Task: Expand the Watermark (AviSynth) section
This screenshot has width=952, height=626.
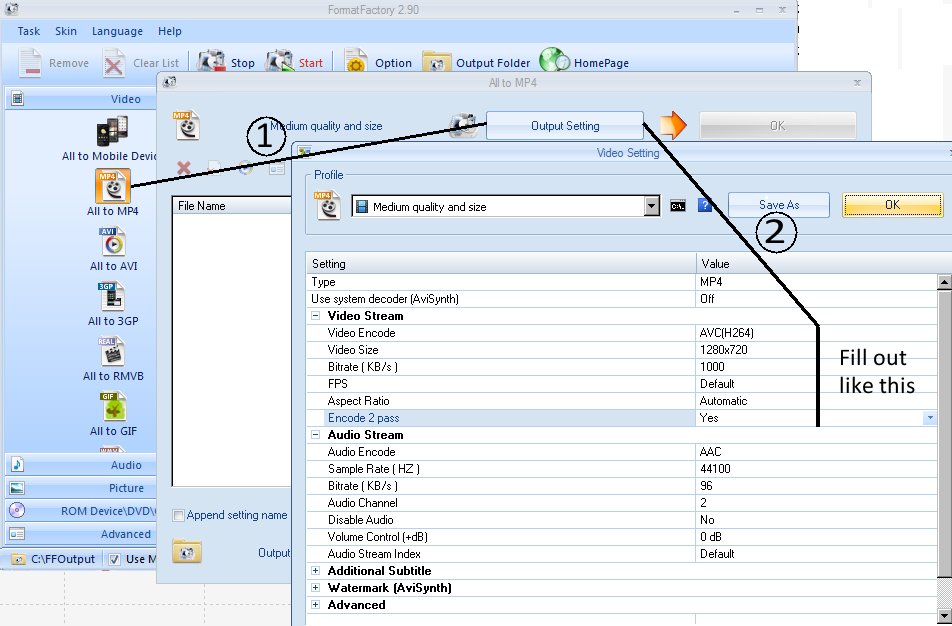Action: 315,588
